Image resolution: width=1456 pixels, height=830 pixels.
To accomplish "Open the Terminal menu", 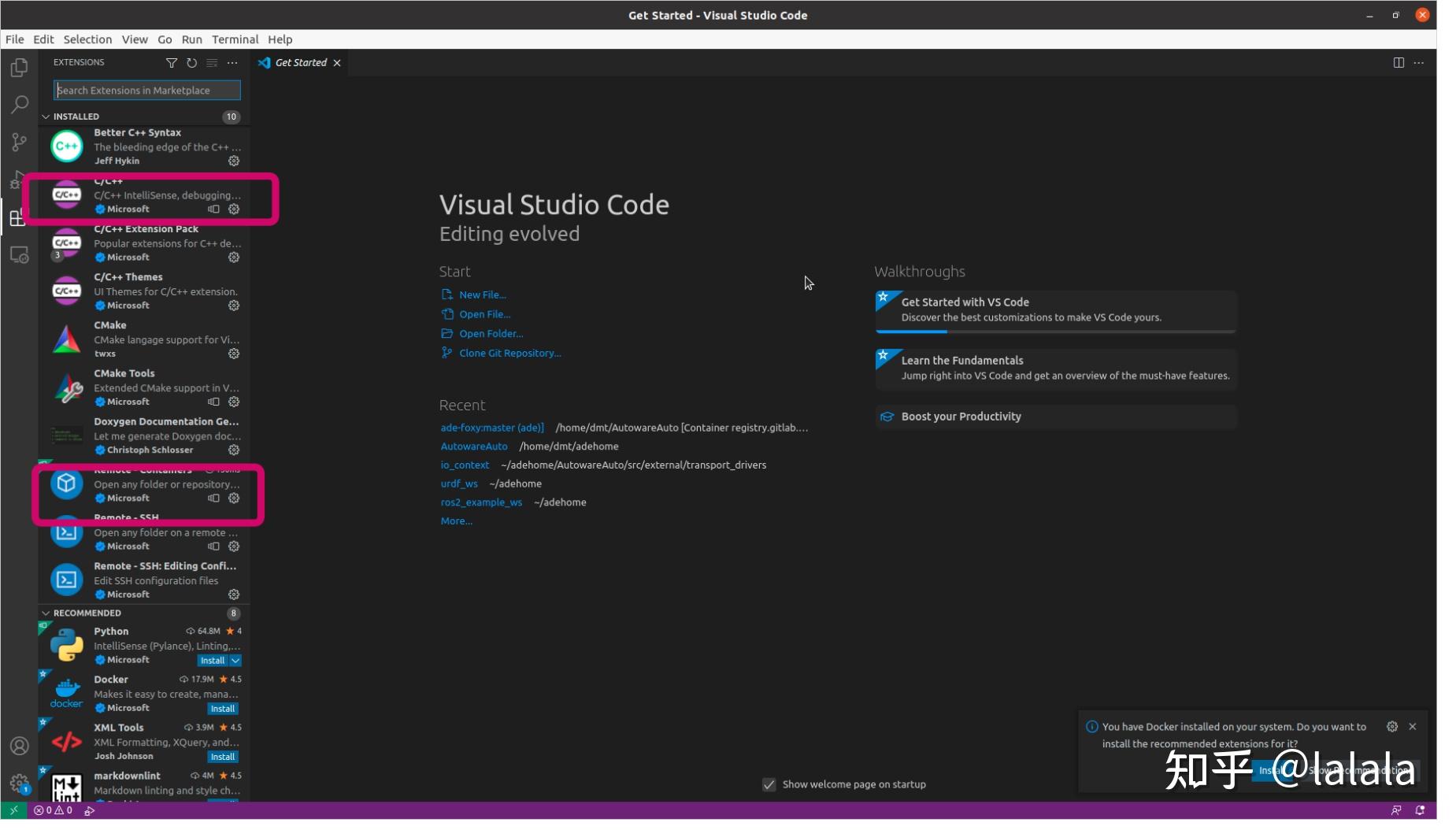I will point(235,39).
